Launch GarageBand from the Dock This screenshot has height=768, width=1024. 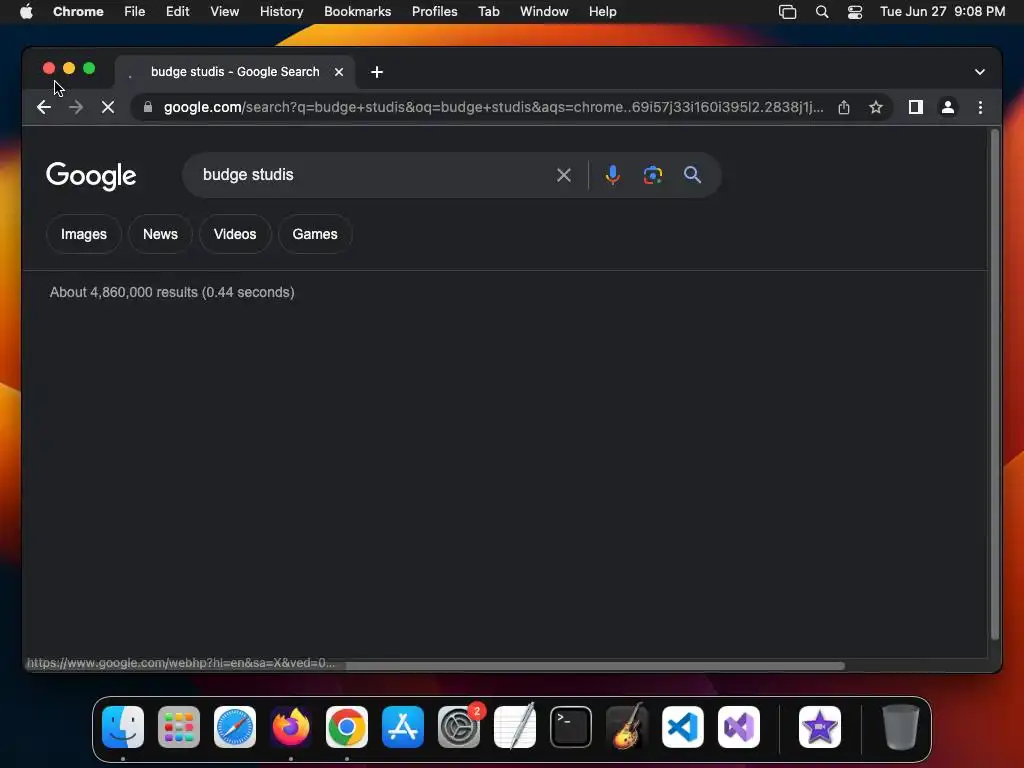coord(627,727)
